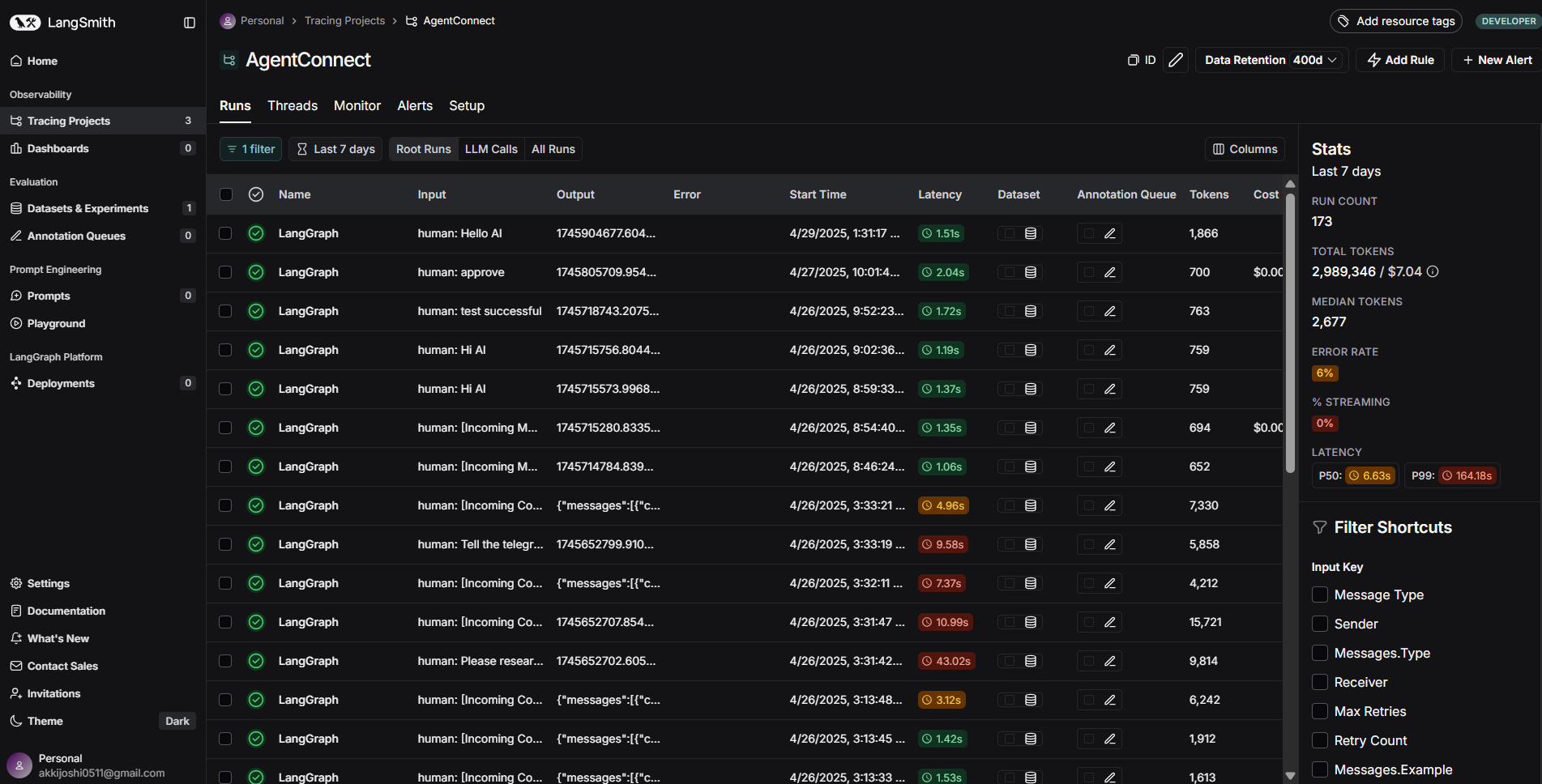Click the user account avatar
Image resolution: width=1542 pixels, height=784 pixels.
tap(19, 765)
